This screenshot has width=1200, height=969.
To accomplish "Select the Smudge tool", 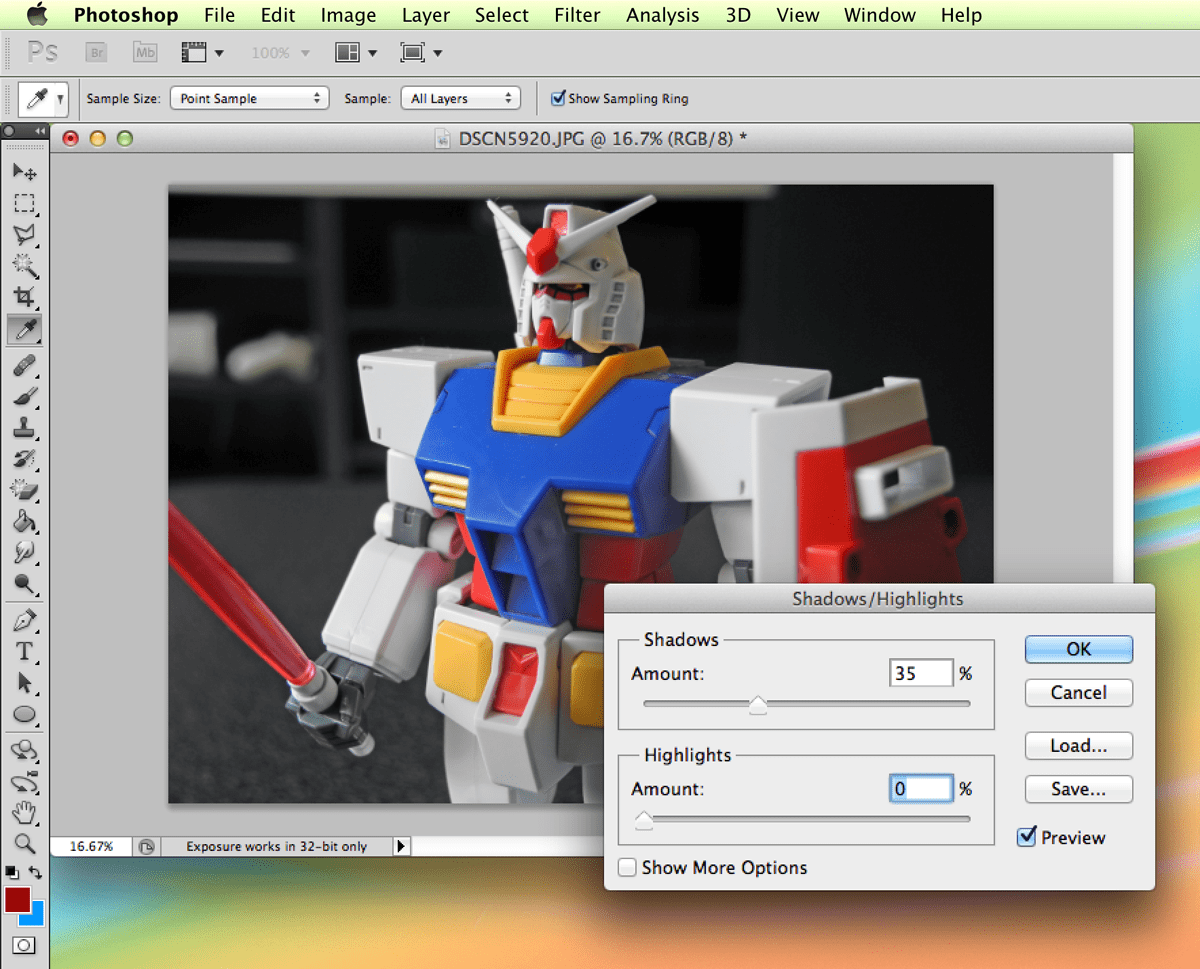I will tap(24, 552).
